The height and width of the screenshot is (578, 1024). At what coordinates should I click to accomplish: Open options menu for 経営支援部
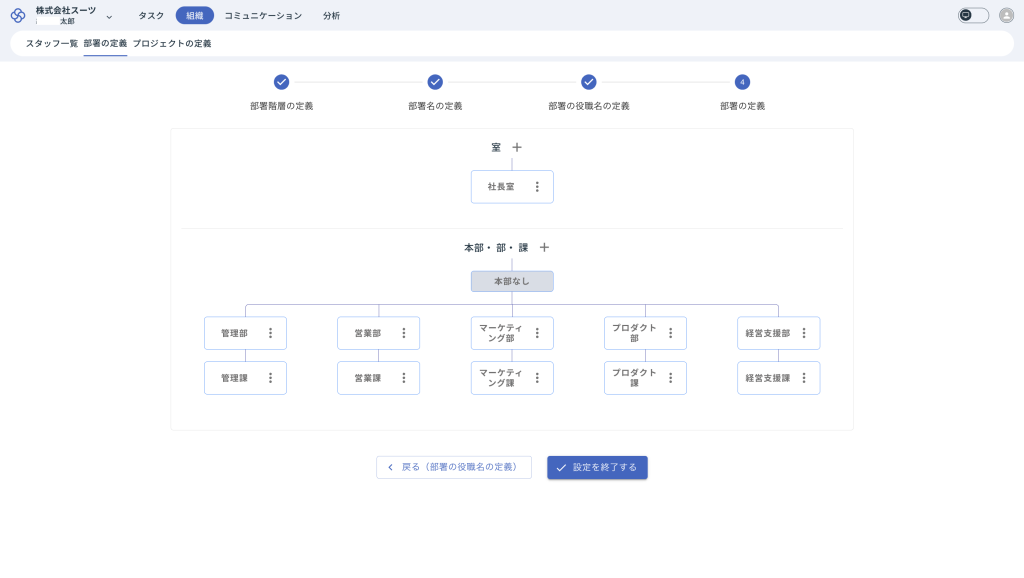click(804, 333)
